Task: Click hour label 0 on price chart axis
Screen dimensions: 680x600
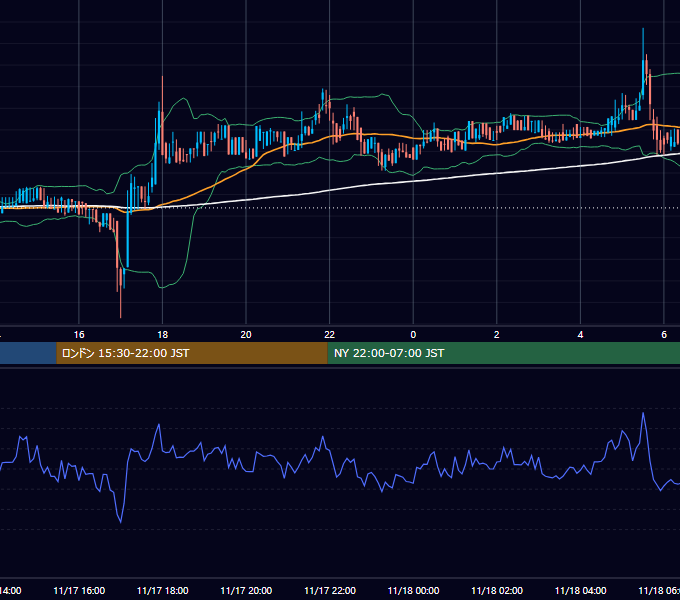Action: click(x=413, y=335)
